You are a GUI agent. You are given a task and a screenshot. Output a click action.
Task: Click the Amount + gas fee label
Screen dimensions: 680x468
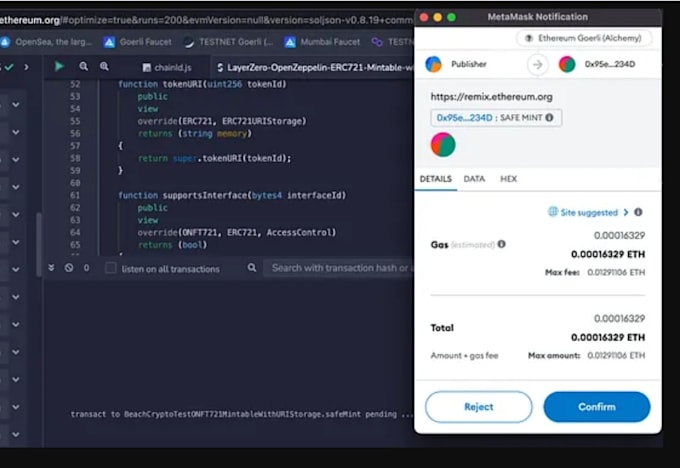464,356
